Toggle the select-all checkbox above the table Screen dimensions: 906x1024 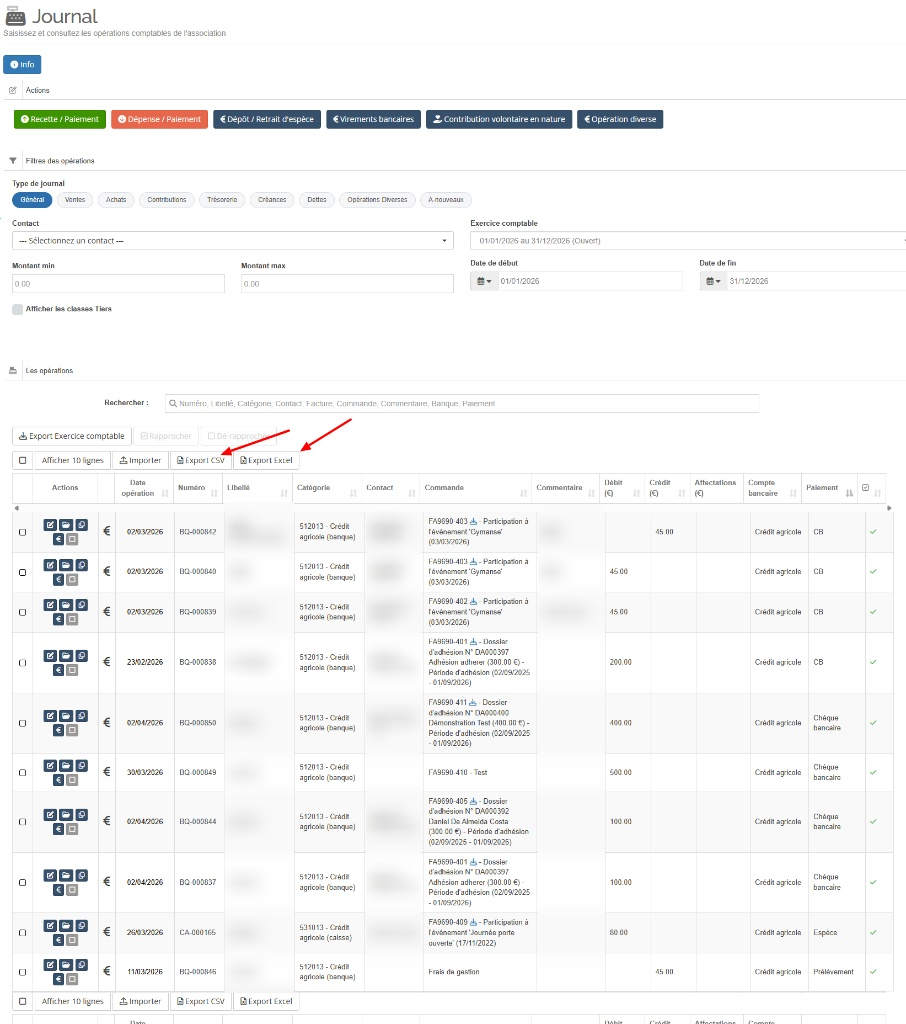pyautogui.click(x=23, y=461)
